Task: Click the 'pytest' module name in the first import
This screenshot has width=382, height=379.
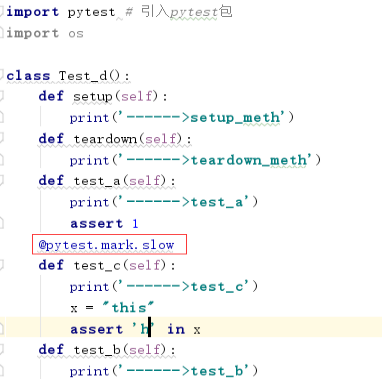Action: (x=91, y=13)
